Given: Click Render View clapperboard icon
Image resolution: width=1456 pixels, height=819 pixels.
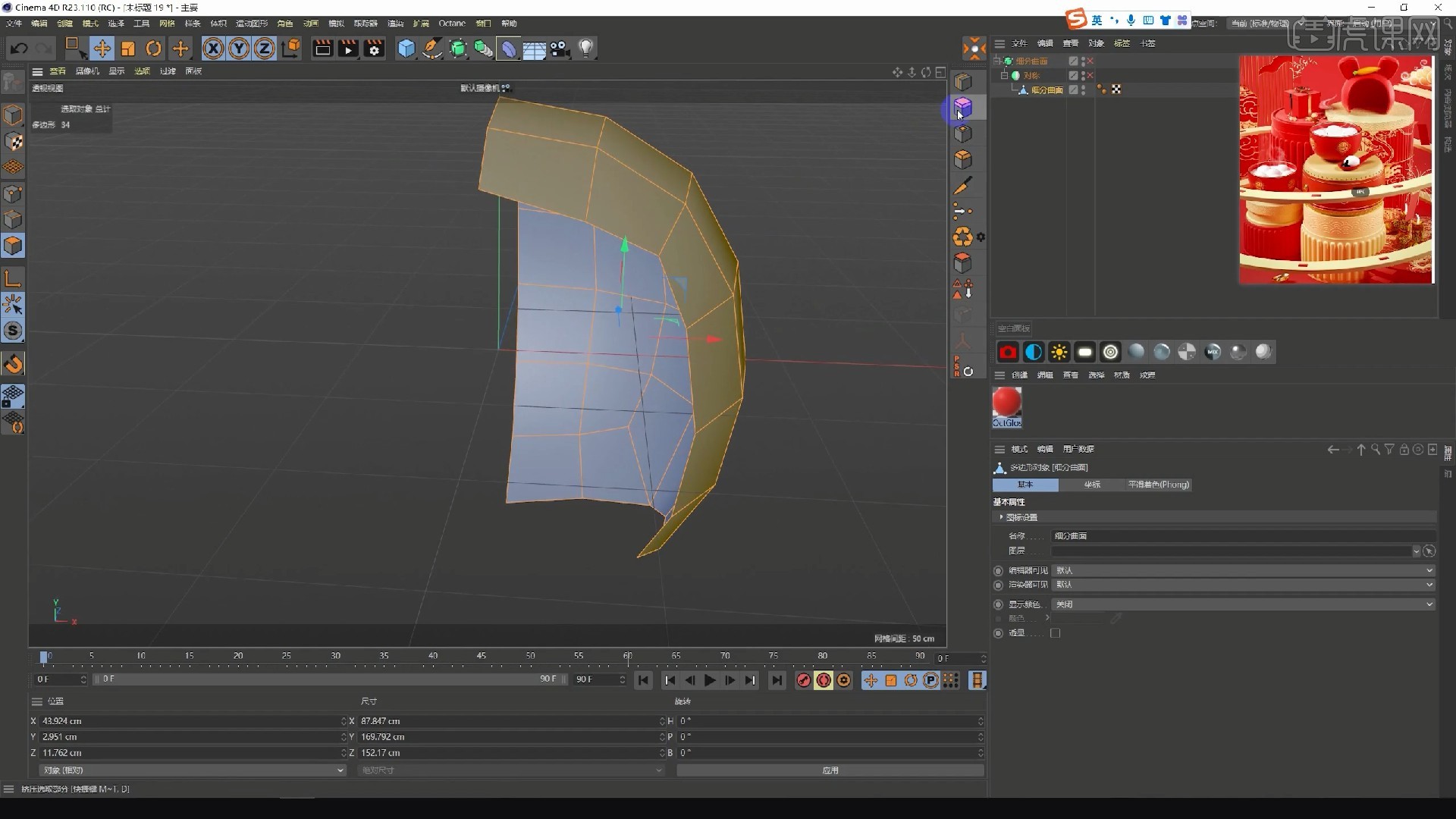Looking at the screenshot, I should click(322, 49).
